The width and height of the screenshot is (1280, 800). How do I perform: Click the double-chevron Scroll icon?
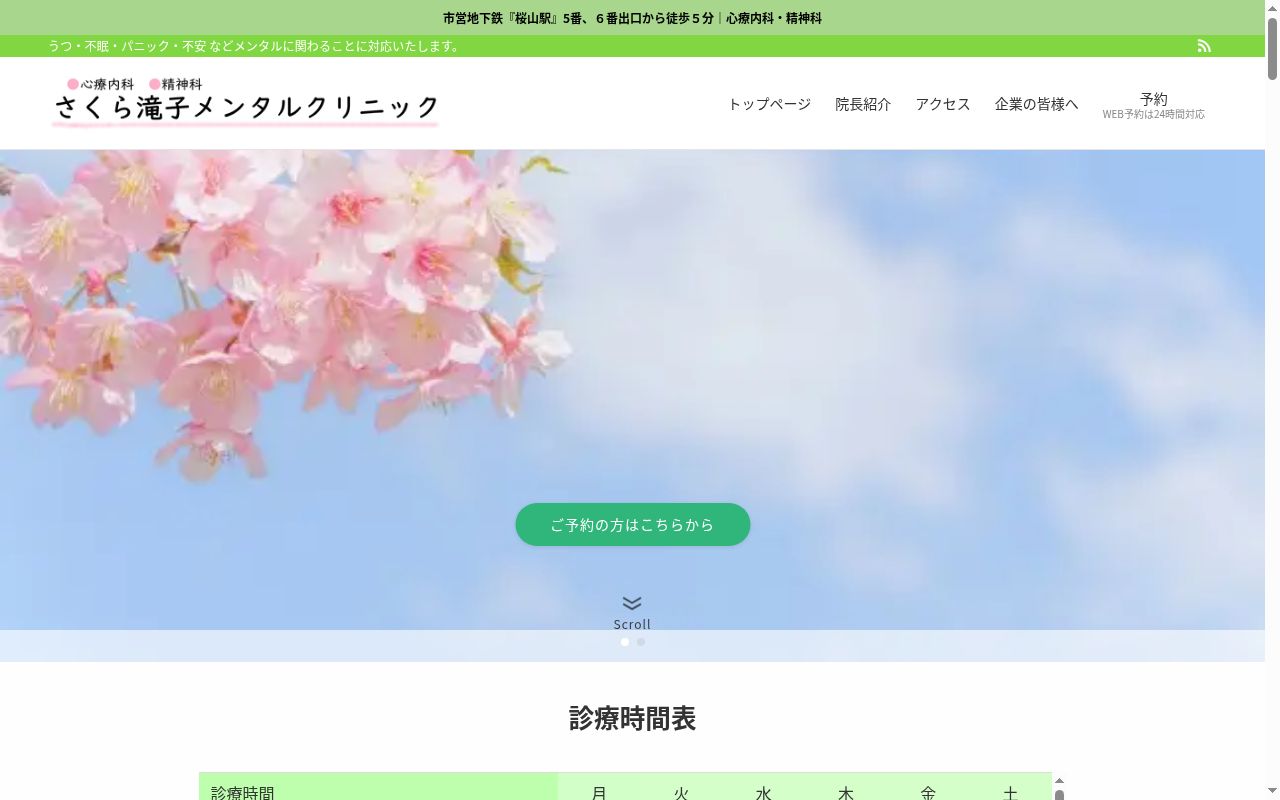632,603
